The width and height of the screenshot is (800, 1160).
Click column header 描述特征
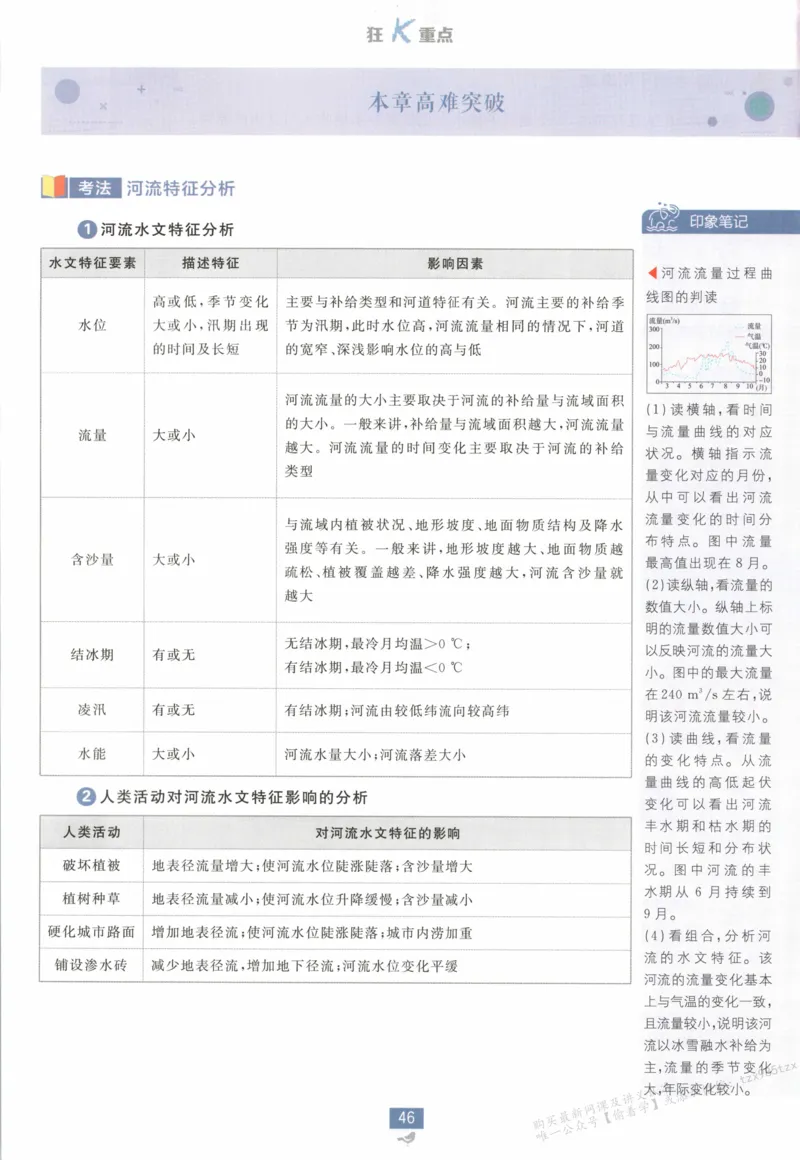[x=210, y=263]
